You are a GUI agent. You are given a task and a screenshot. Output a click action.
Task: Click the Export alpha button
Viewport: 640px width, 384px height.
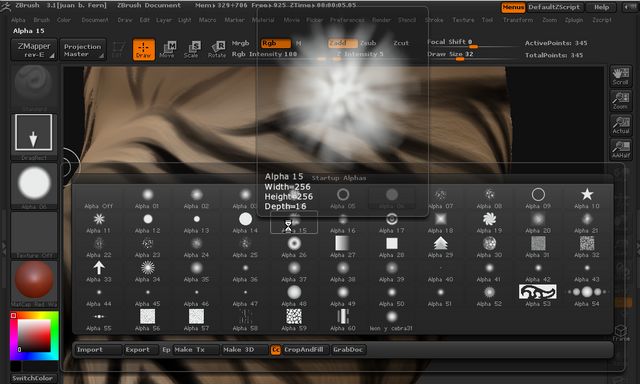pyautogui.click(x=141, y=350)
